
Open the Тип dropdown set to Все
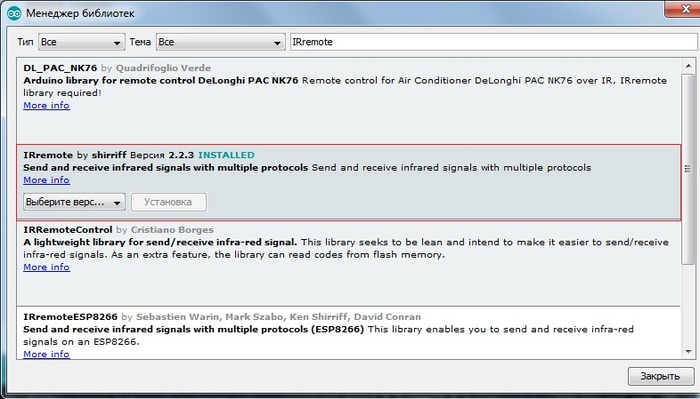82,42
